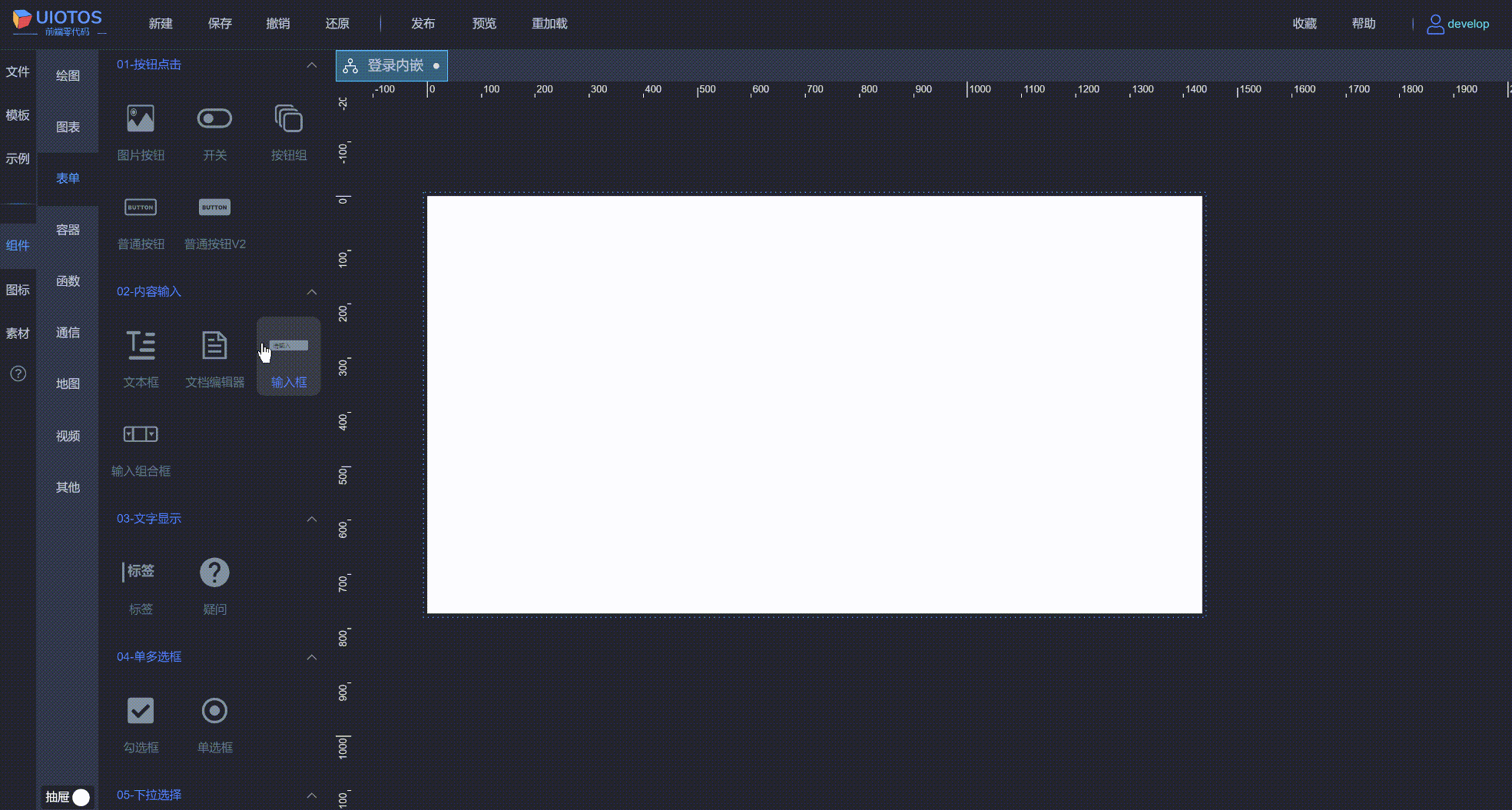
Task: Select the 标签 label component icon
Action: (x=141, y=572)
